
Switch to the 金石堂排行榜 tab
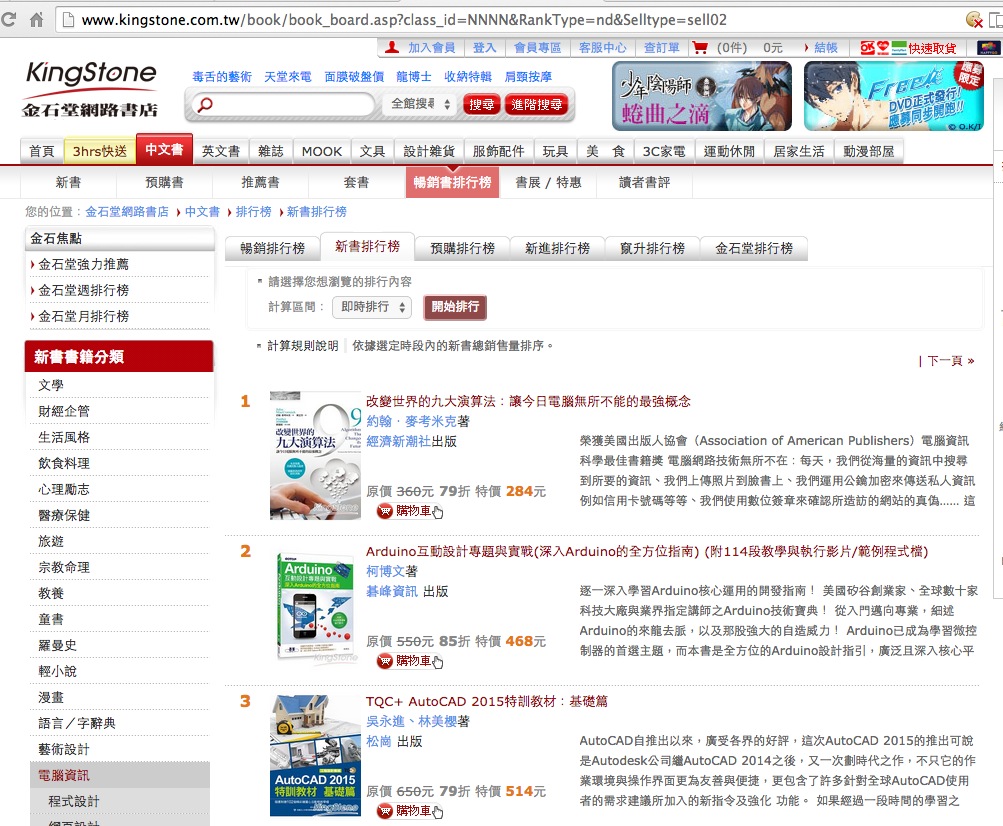(x=754, y=248)
